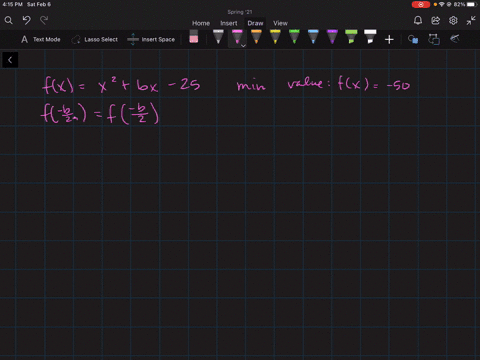Image resolution: width=480 pixels, height=360 pixels.
Task: Open the shapes tool
Action: 413,40
